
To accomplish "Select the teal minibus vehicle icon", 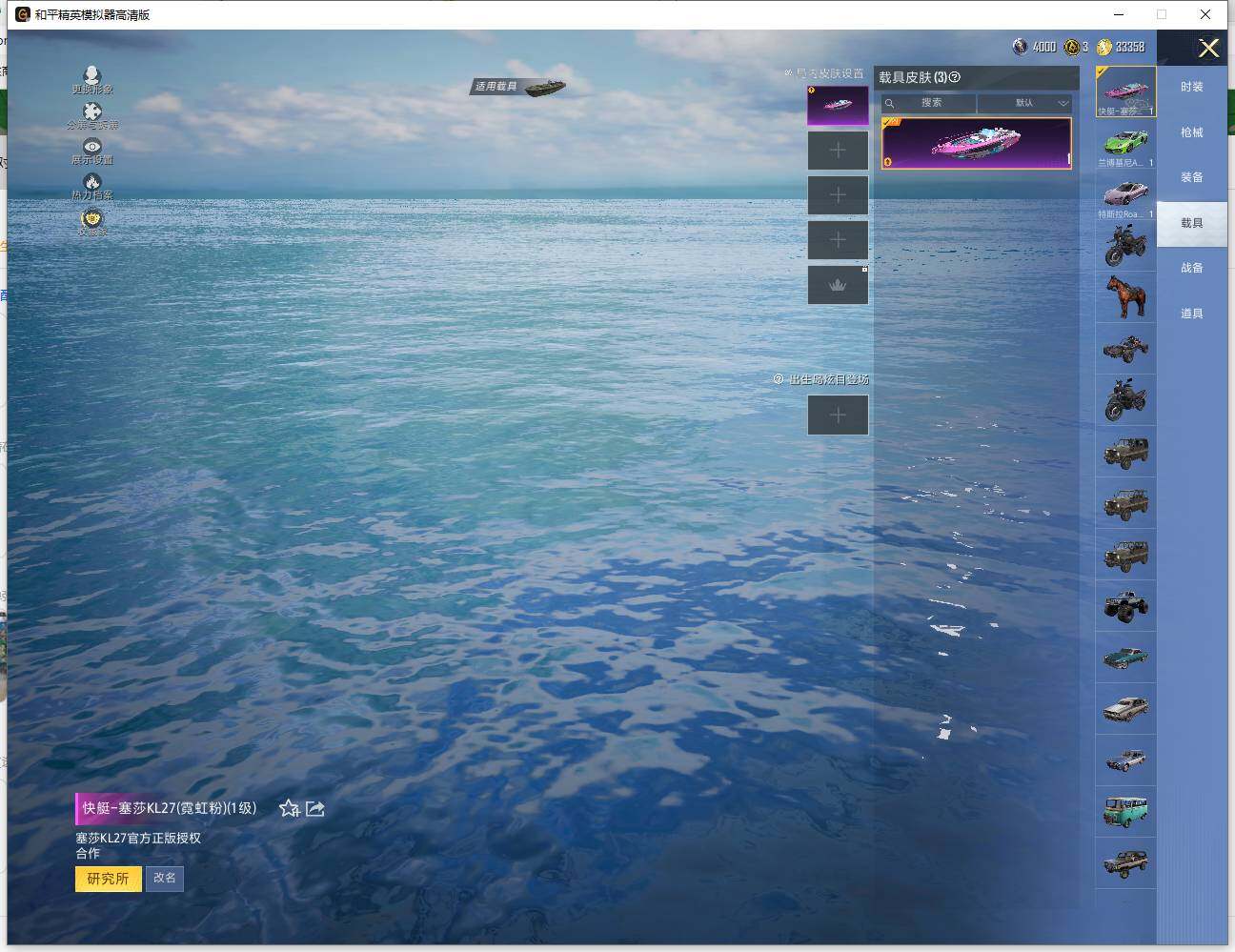I will (1125, 812).
